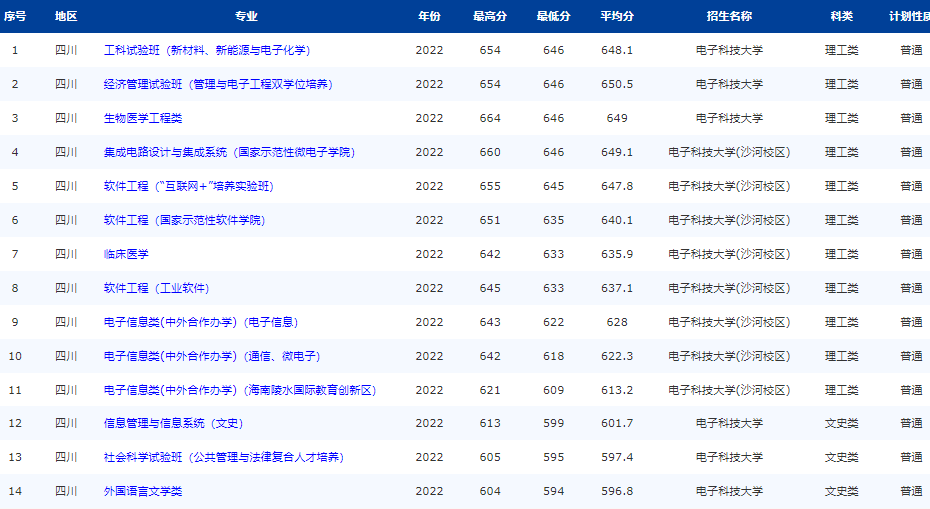
Task: Select the average score 647.8
Action: (x=617, y=186)
